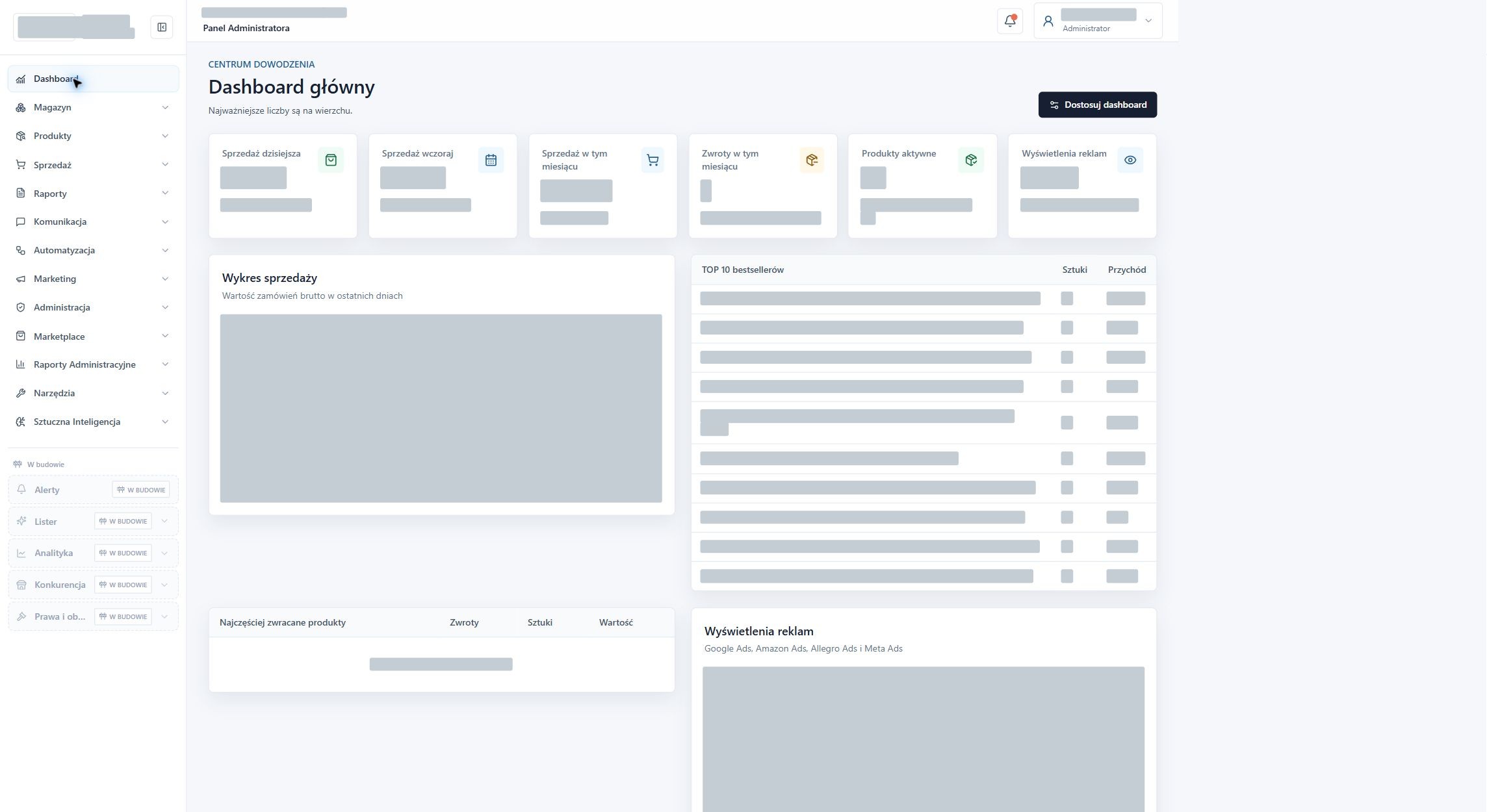Image resolution: width=1487 pixels, height=812 pixels.
Task: Click the Administracja shield icon
Action: (21, 307)
